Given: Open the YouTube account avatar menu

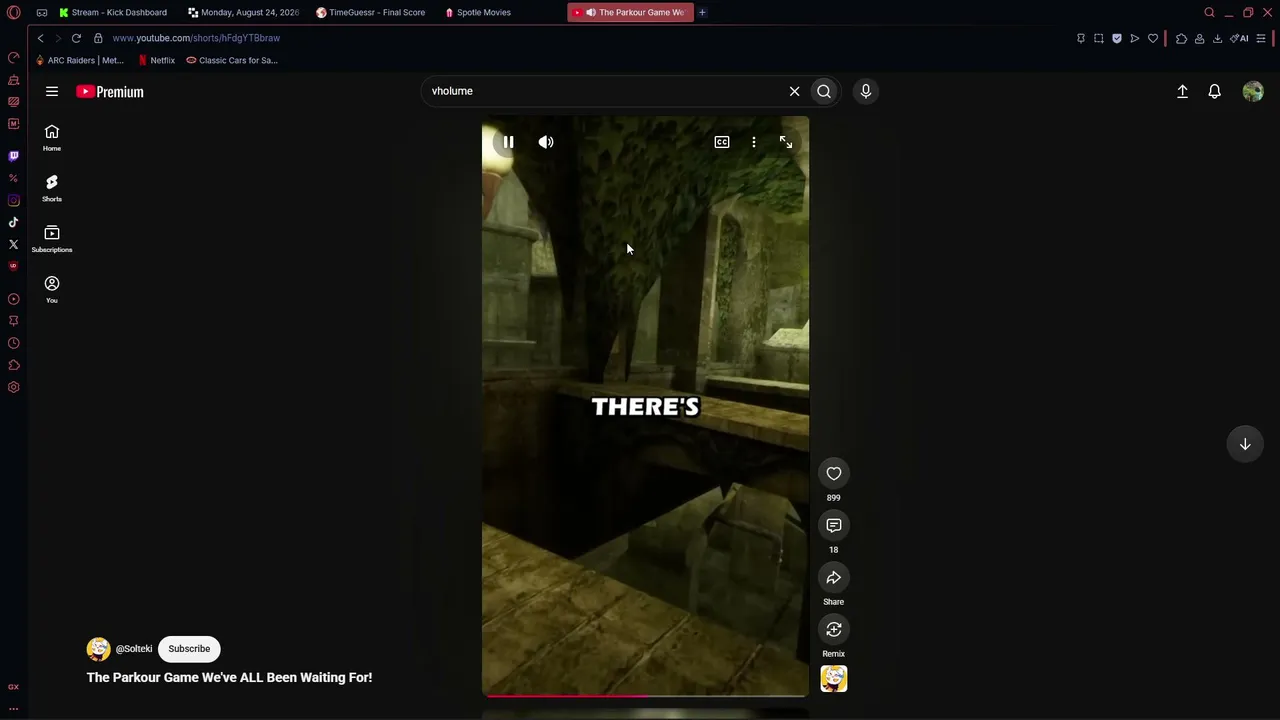Looking at the screenshot, I should [1253, 91].
